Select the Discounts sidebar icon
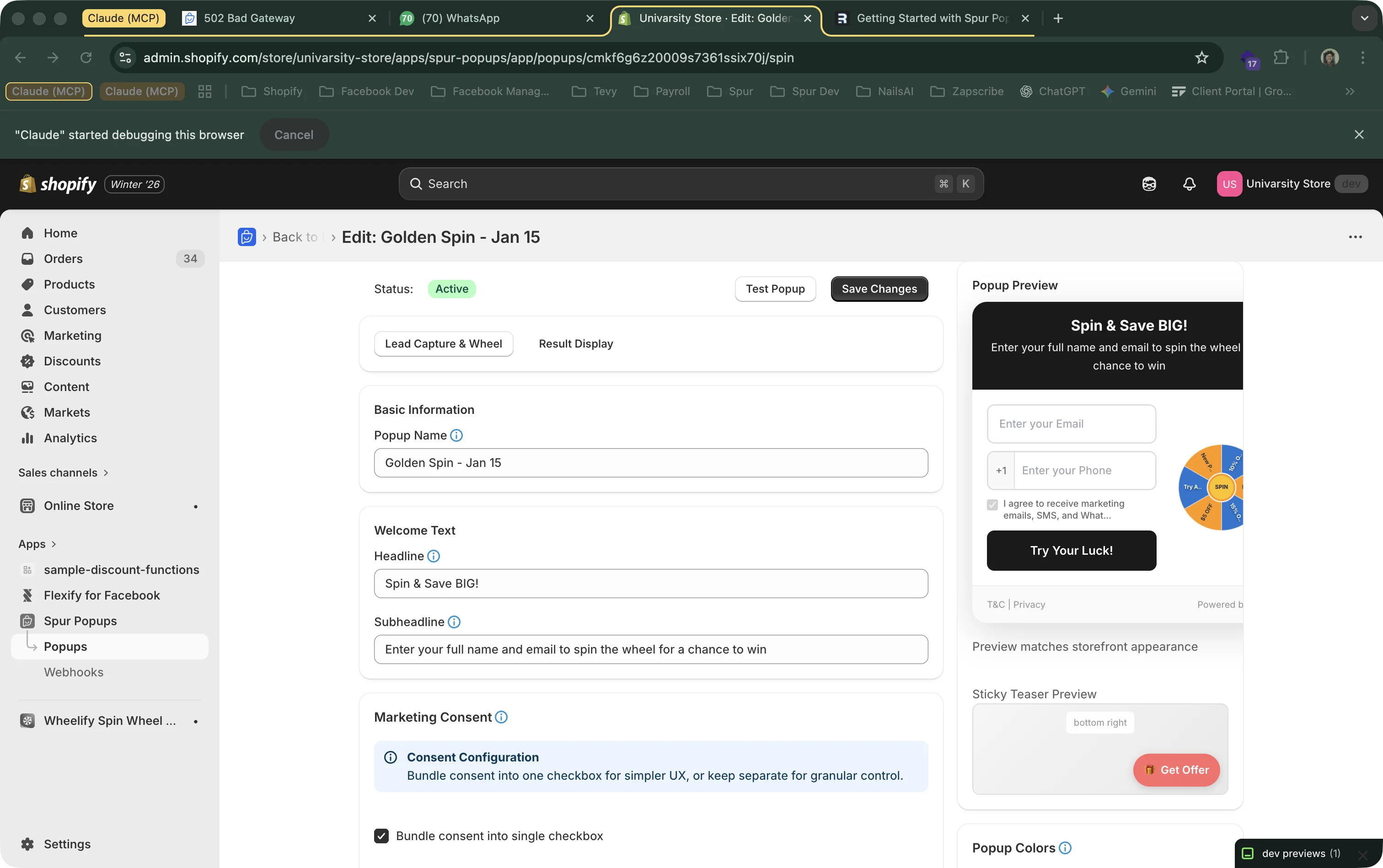The image size is (1383, 868). point(27,361)
